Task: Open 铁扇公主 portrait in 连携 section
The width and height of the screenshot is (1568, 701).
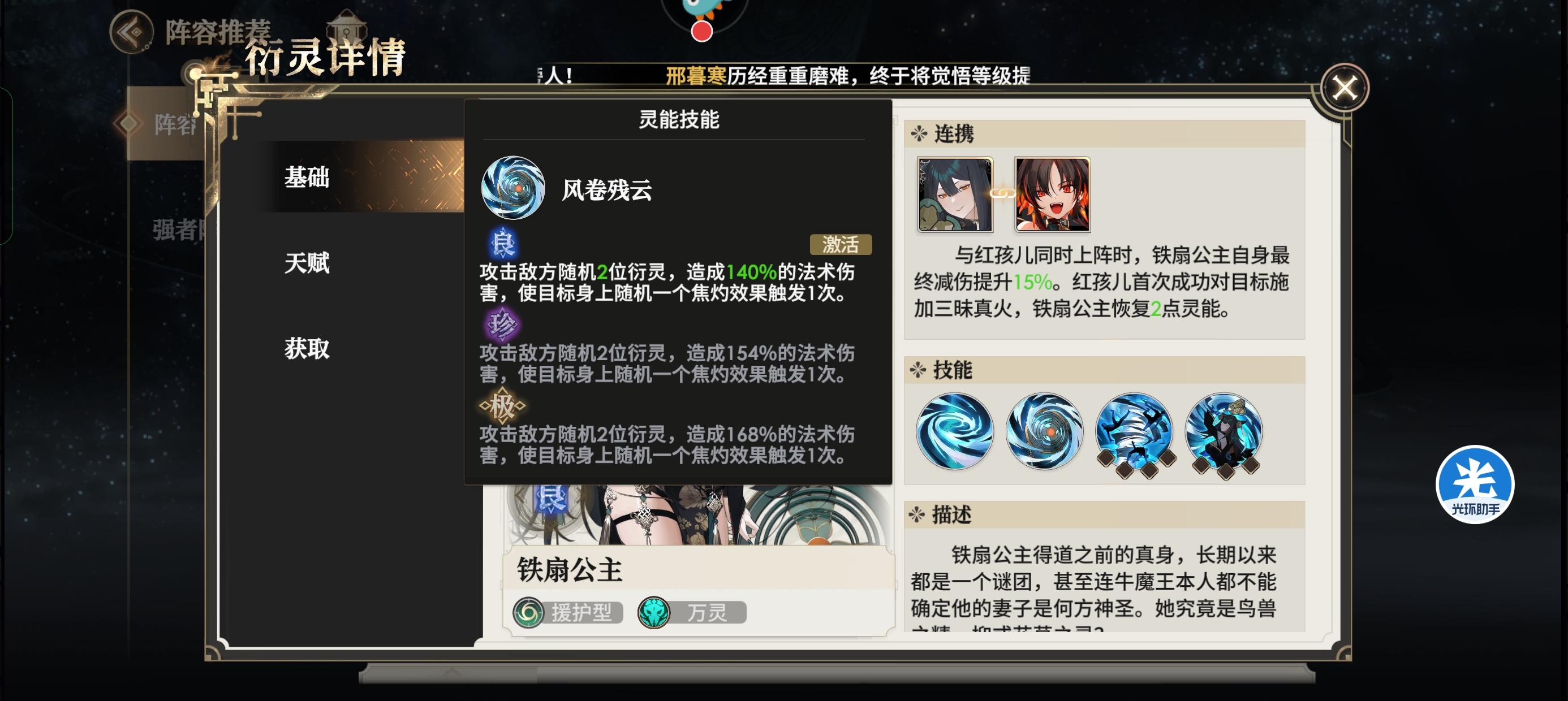Action: click(954, 194)
